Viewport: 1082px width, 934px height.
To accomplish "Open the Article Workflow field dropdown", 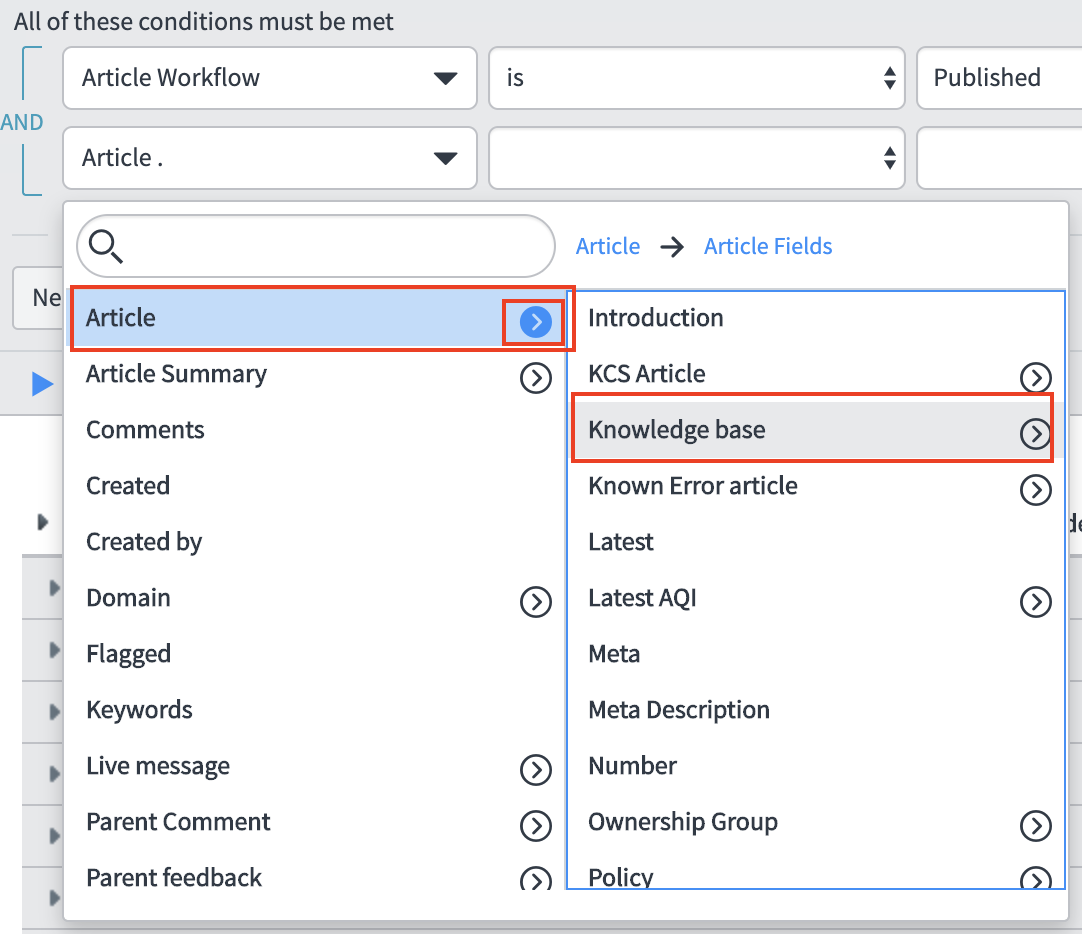I will click(269, 78).
